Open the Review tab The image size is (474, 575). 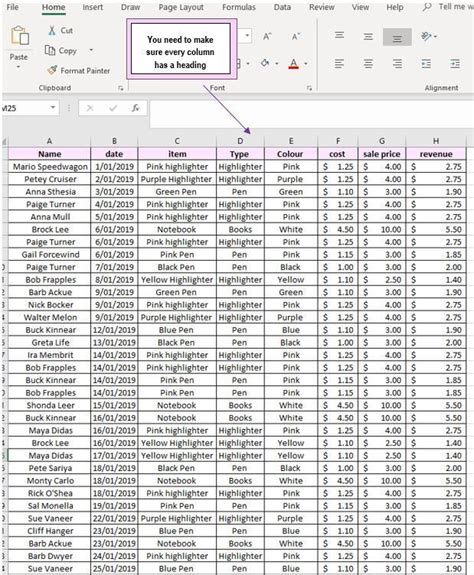click(x=321, y=7)
